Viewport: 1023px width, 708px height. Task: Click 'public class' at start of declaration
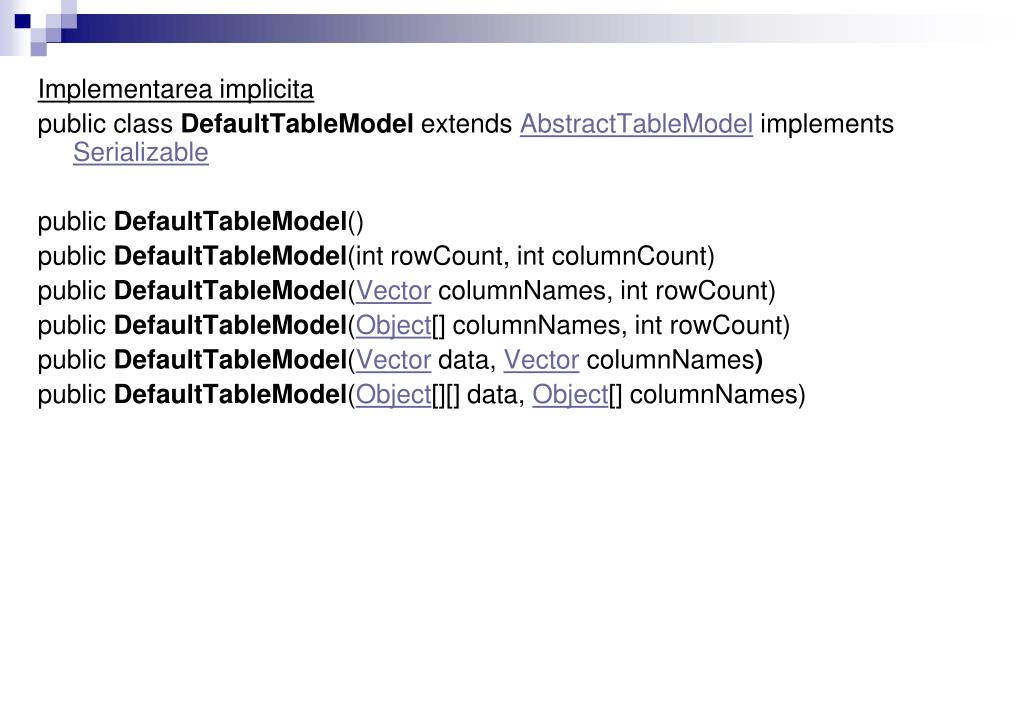105,124
